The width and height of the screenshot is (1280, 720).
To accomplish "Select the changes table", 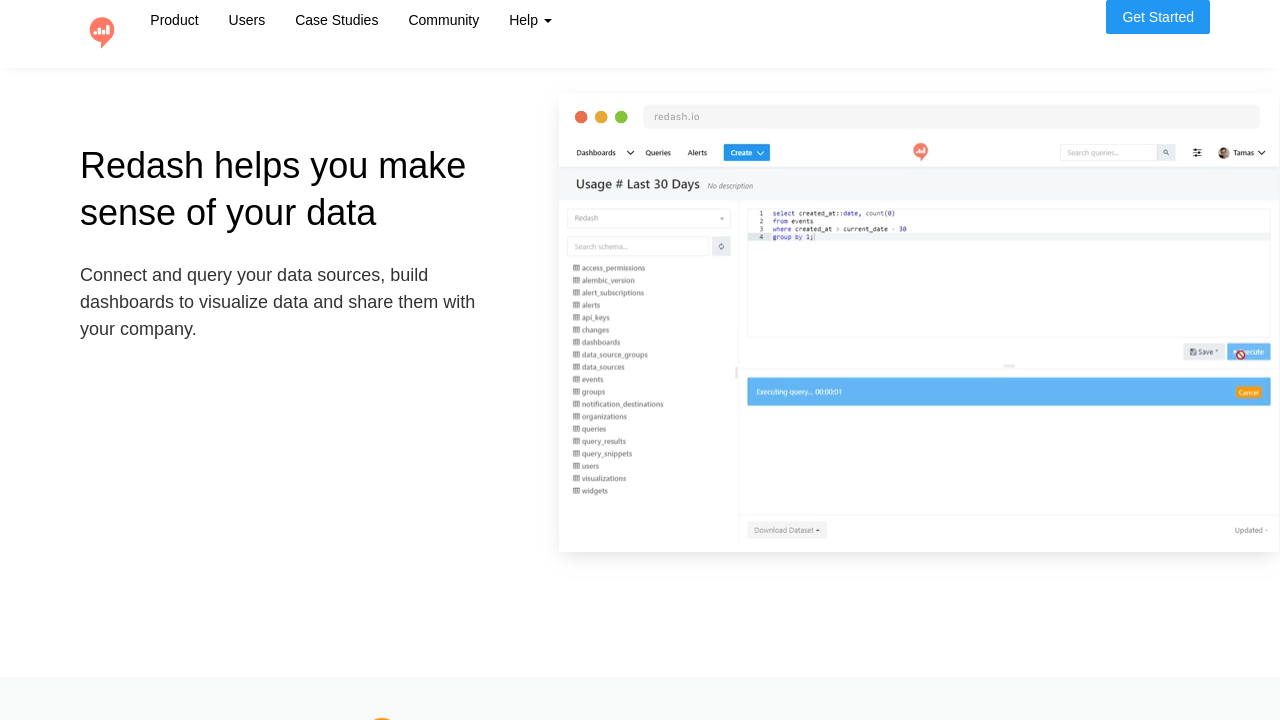I will [x=591, y=330].
